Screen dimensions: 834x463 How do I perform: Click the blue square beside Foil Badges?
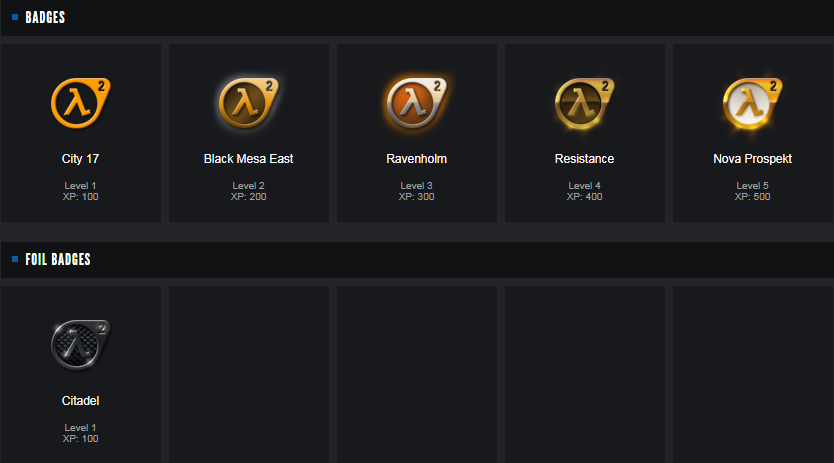[x=15, y=260]
